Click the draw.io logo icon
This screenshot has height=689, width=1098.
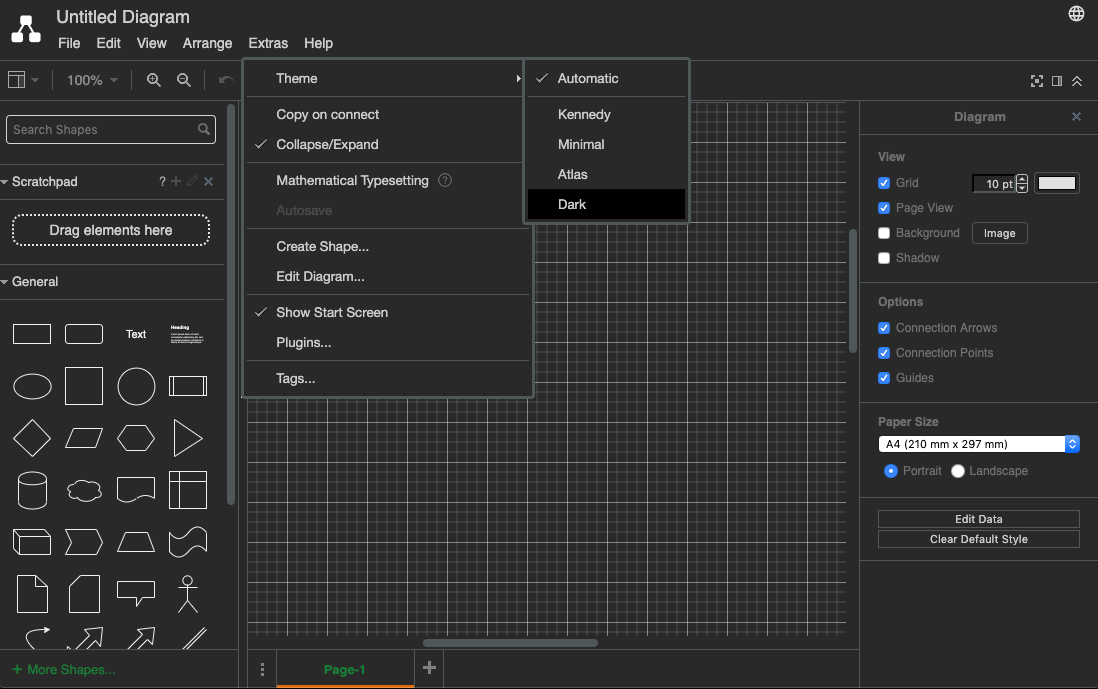(x=26, y=29)
